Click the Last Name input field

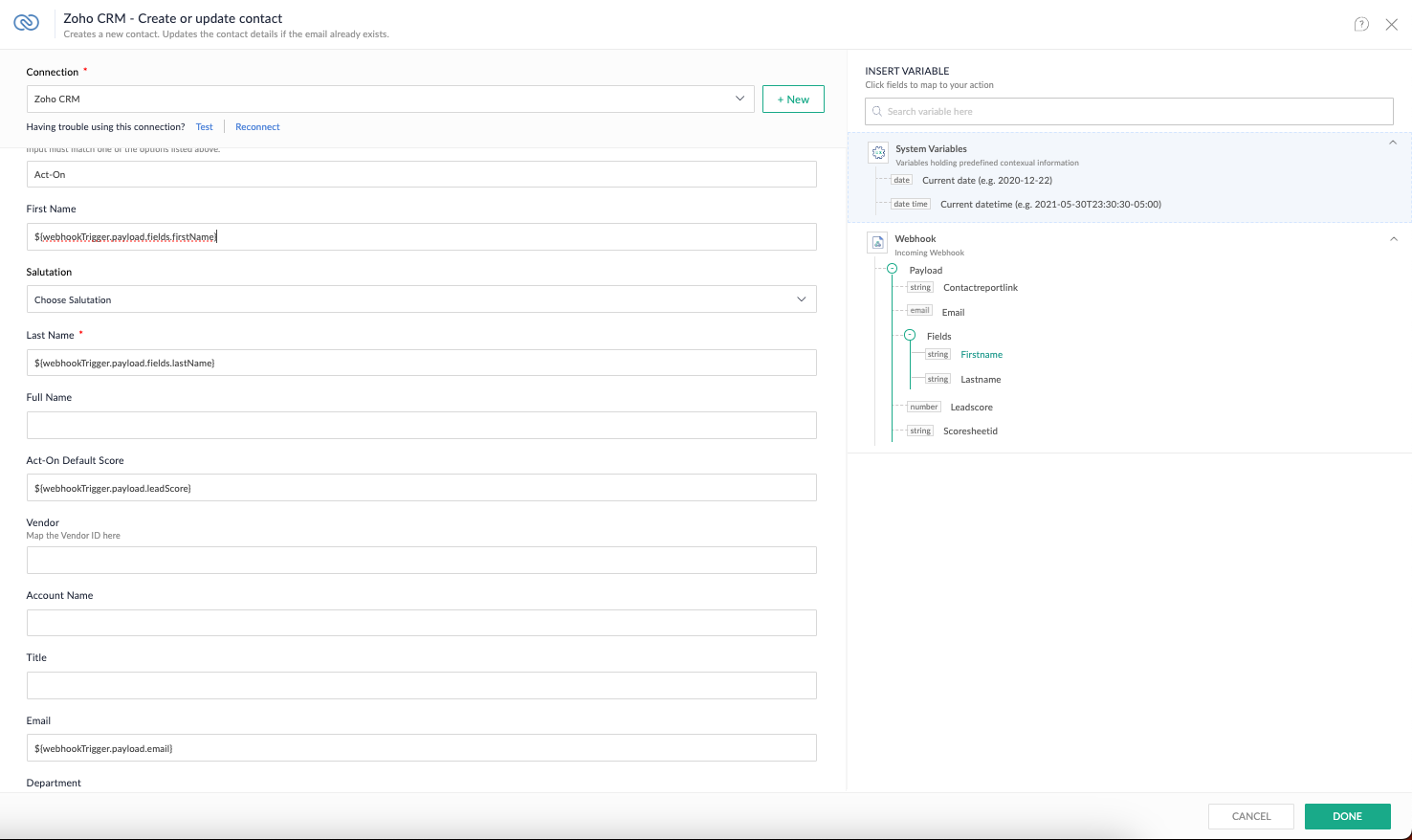click(x=422, y=363)
